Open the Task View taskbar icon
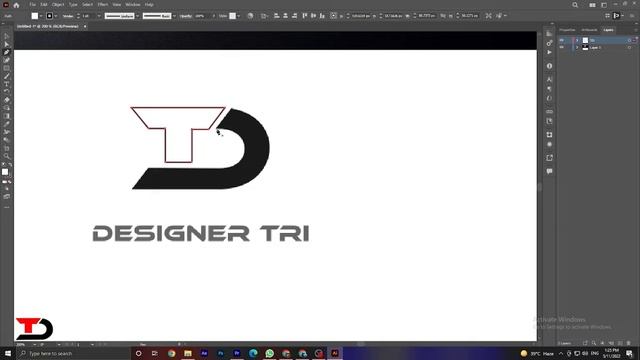 coord(155,353)
